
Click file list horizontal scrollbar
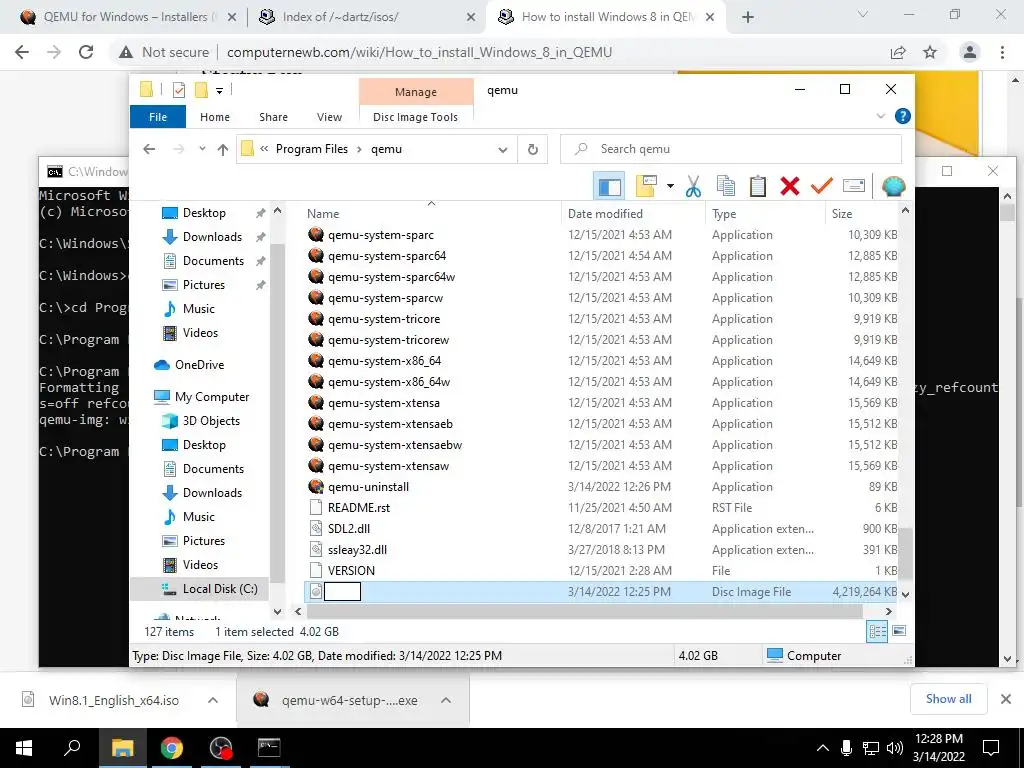(x=584, y=612)
